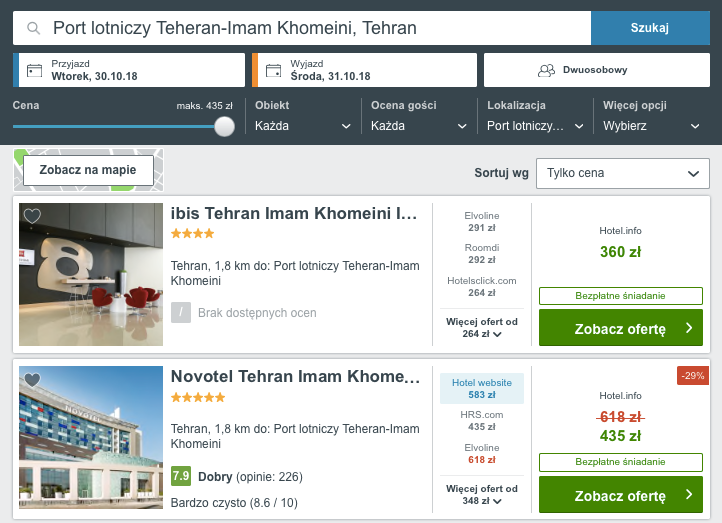Expand the Ocena gości filter dropdown
This screenshot has height=523, width=722.
[x=420, y=126]
